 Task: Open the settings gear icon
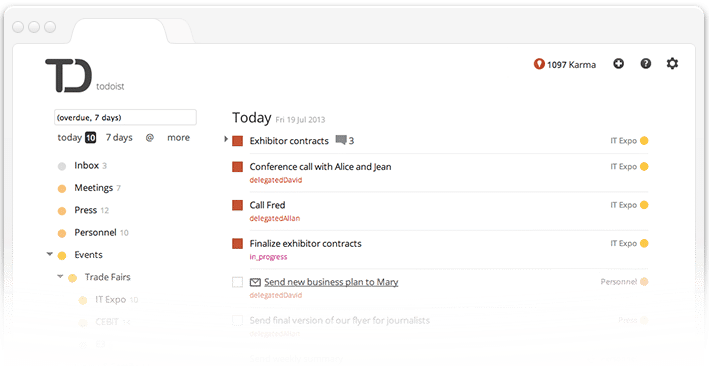(672, 64)
